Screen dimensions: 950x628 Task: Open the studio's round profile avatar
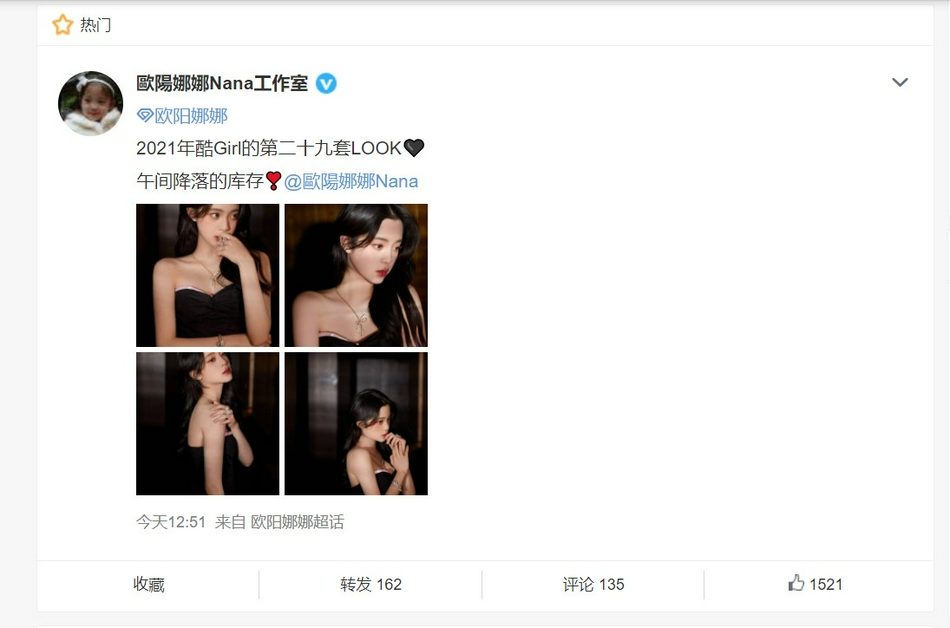point(90,104)
